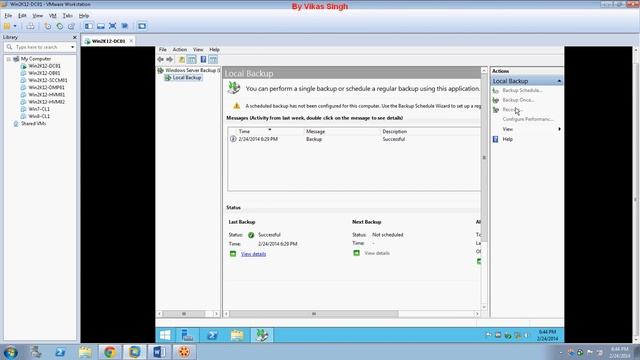Click the full screen mode toolbar icon
Image resolution: width=640 pixels, height=360 pixels.
[113, 26]
